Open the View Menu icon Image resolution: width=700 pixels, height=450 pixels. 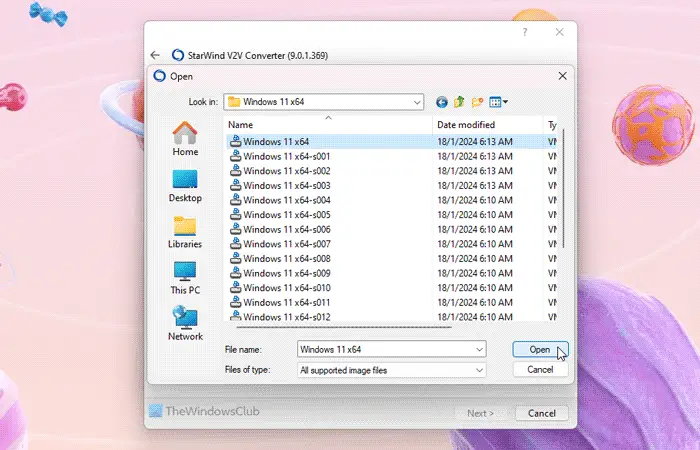coord(498,102)
